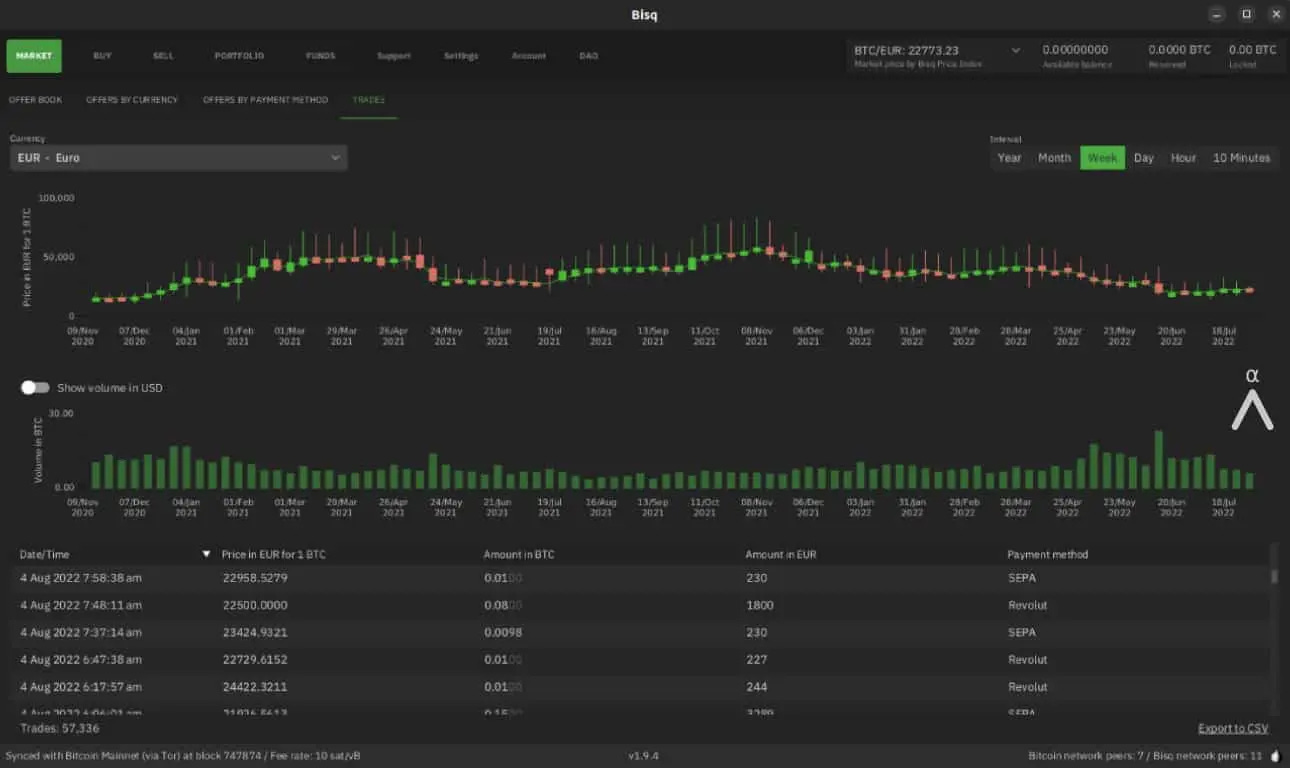Viewport: 1290px width, 768px height.
Task: Close the Bisq window
Action: tap(1275, 14)
